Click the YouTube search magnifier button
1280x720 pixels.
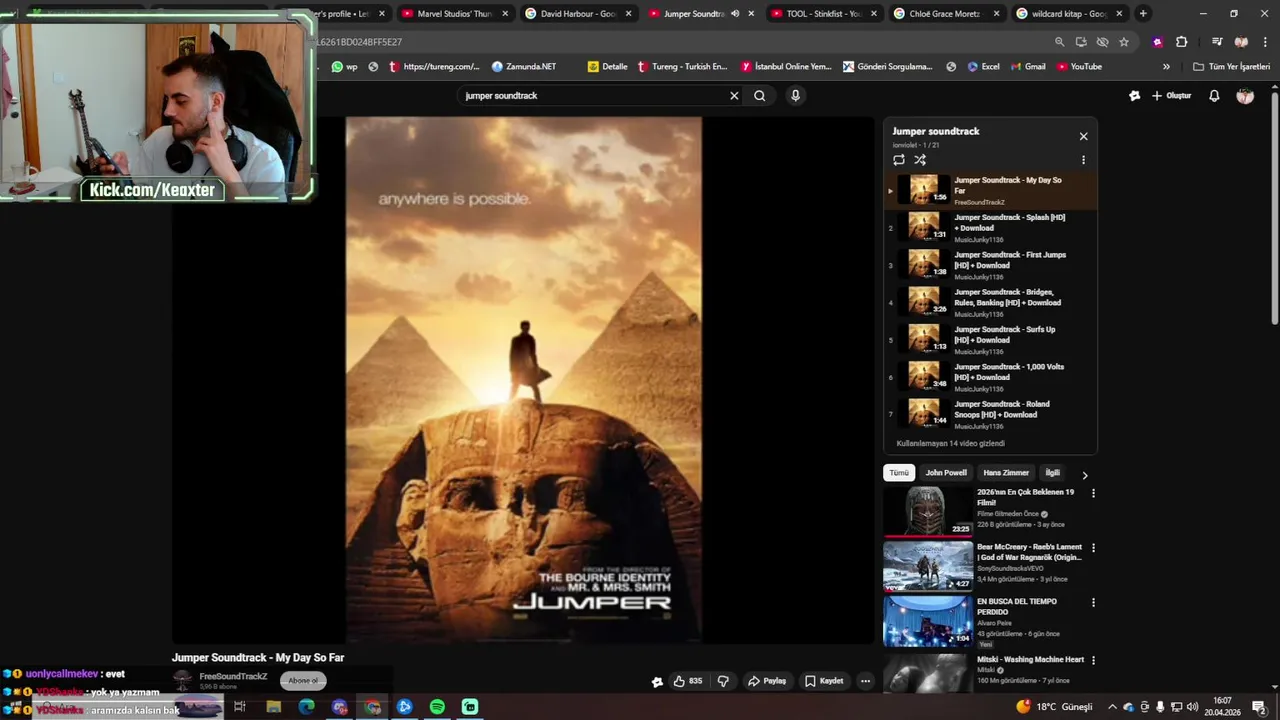click(x=760, y=96)
